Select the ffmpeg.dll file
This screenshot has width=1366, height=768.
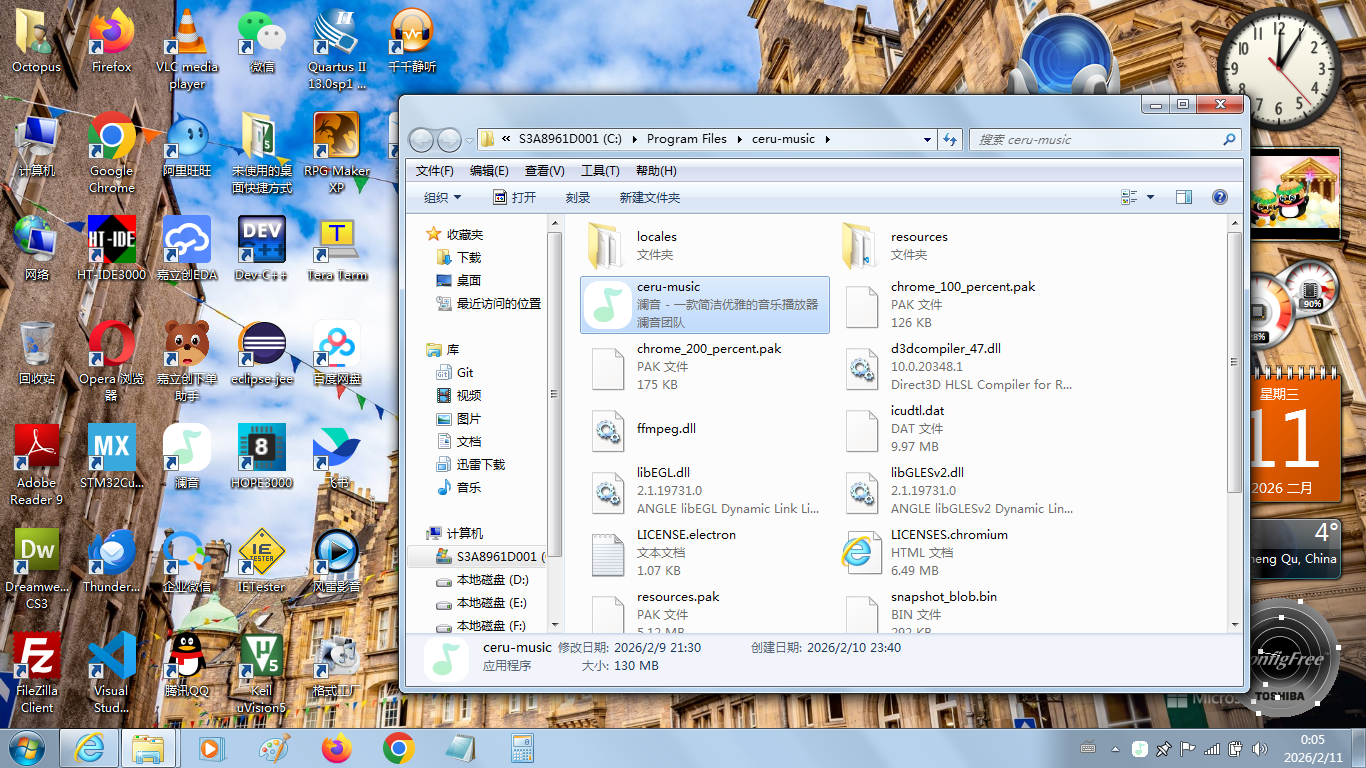click(666, 429)
